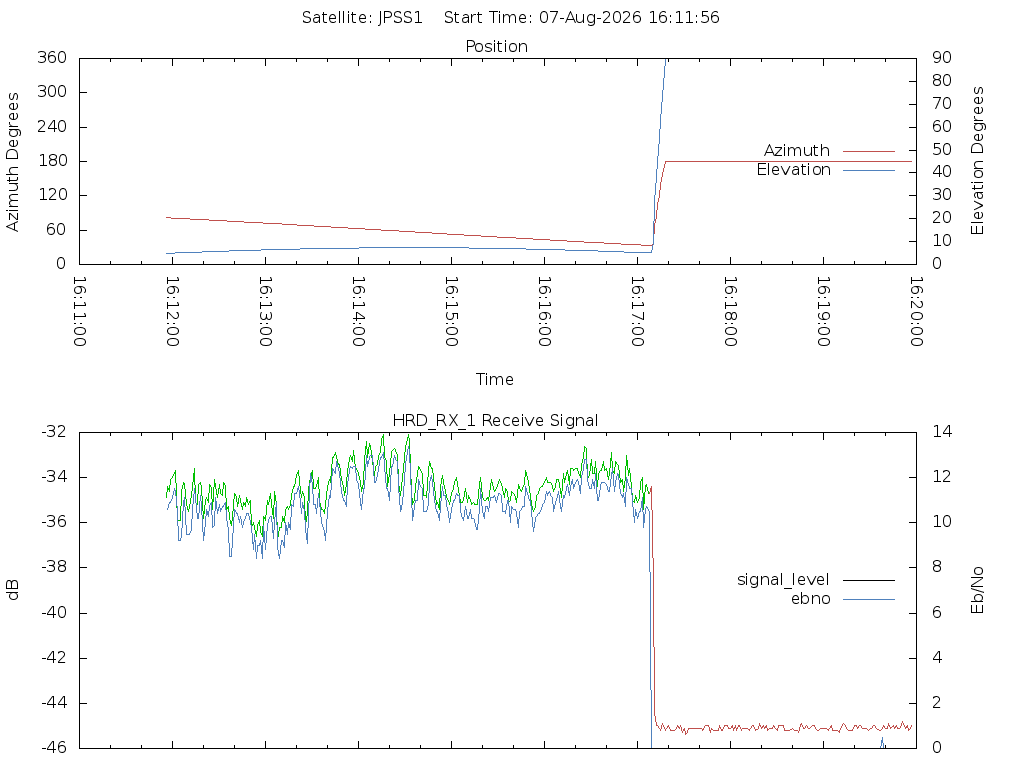The height and width of the screenshot is (768, 1024).
Task: Click the 'Start Time: 07-Aug-2026 16:11:56' header text
Action: click(x=581, y=18)
